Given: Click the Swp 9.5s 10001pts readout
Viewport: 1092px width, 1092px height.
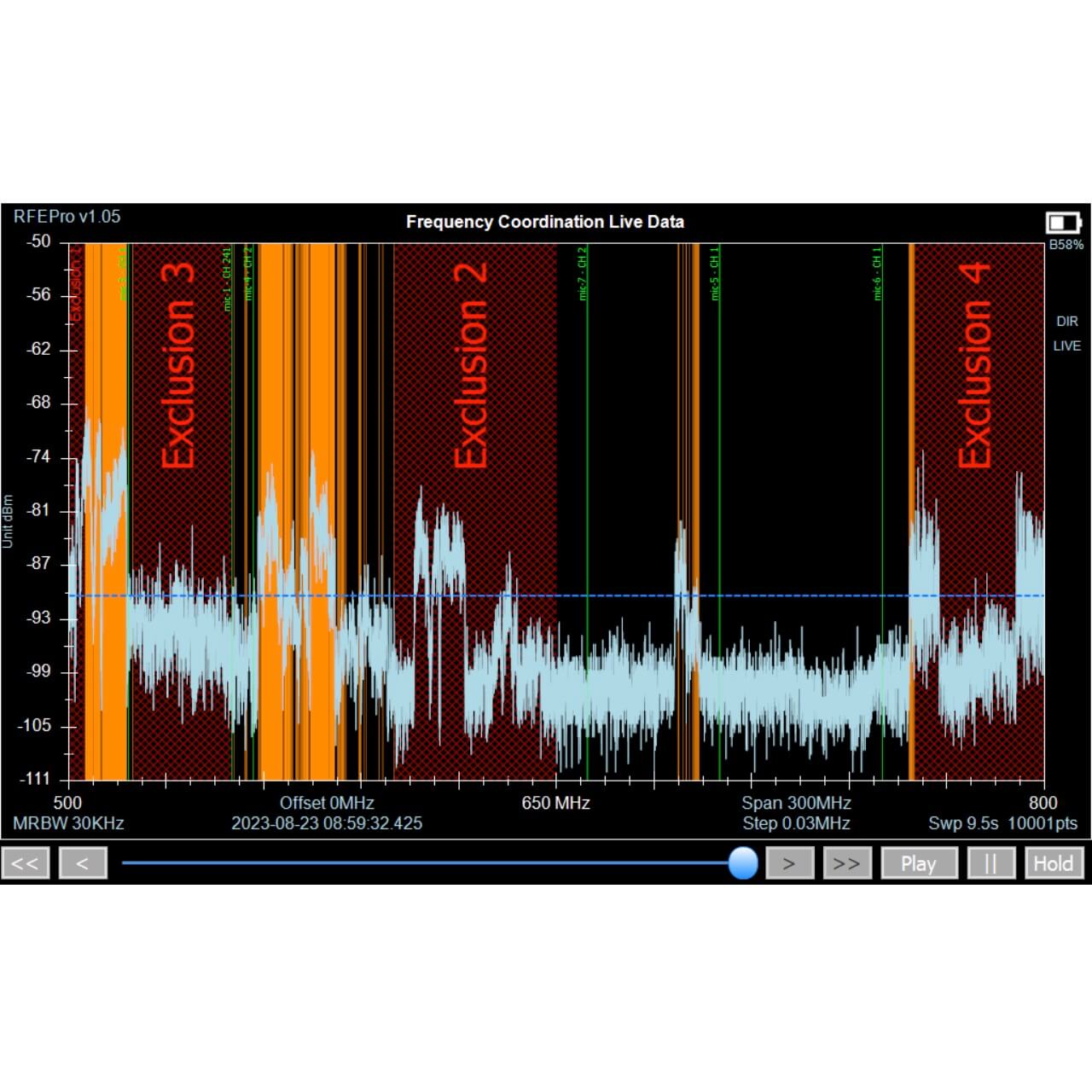Looking at the screenshot, I should click(1002, 823).
